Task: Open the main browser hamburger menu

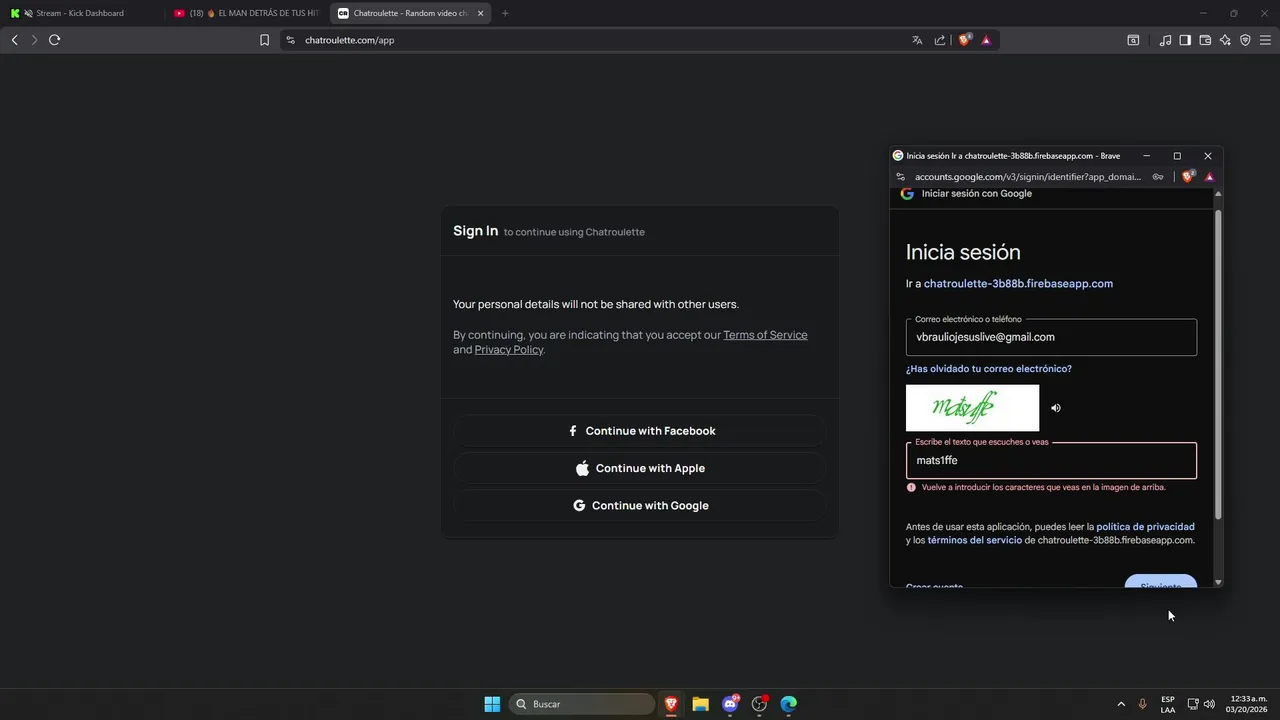Action: (x=1265, y=40)
